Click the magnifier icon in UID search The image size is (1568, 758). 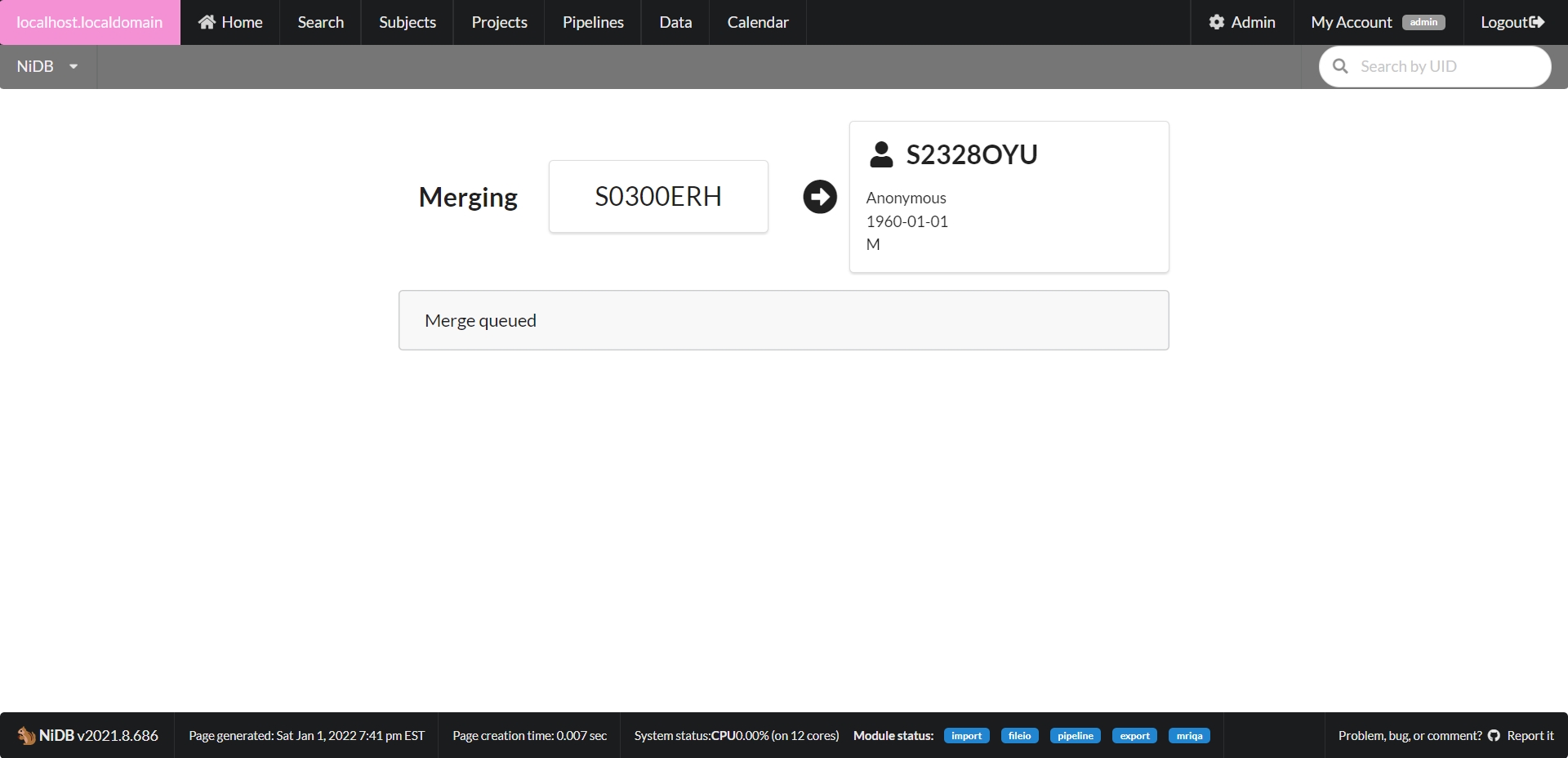coord(1340,66)
